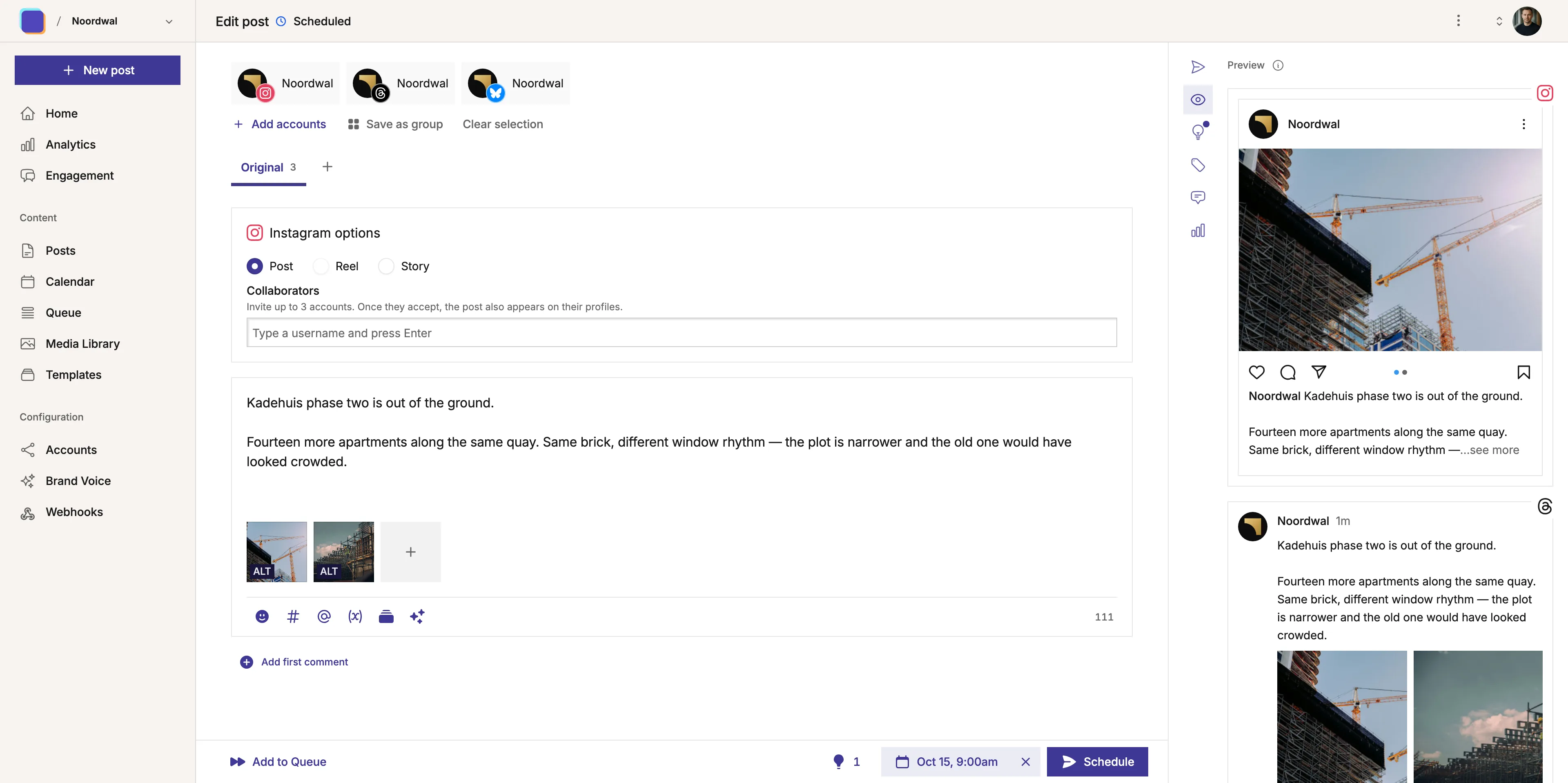1568x783 pixels.
Task: Add a new version tab with plus
Action: pos(327,167)
